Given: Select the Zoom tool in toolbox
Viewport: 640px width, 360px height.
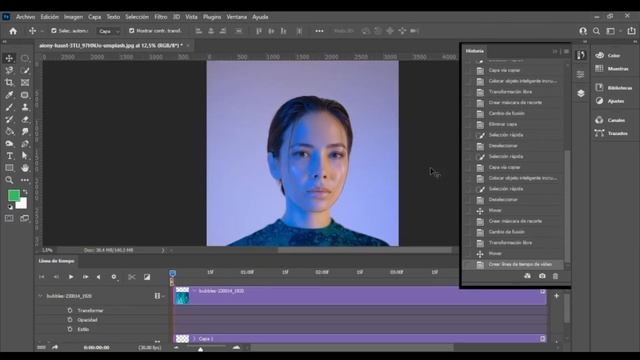Looking at the screenshot, I should (x=9, y=180).
